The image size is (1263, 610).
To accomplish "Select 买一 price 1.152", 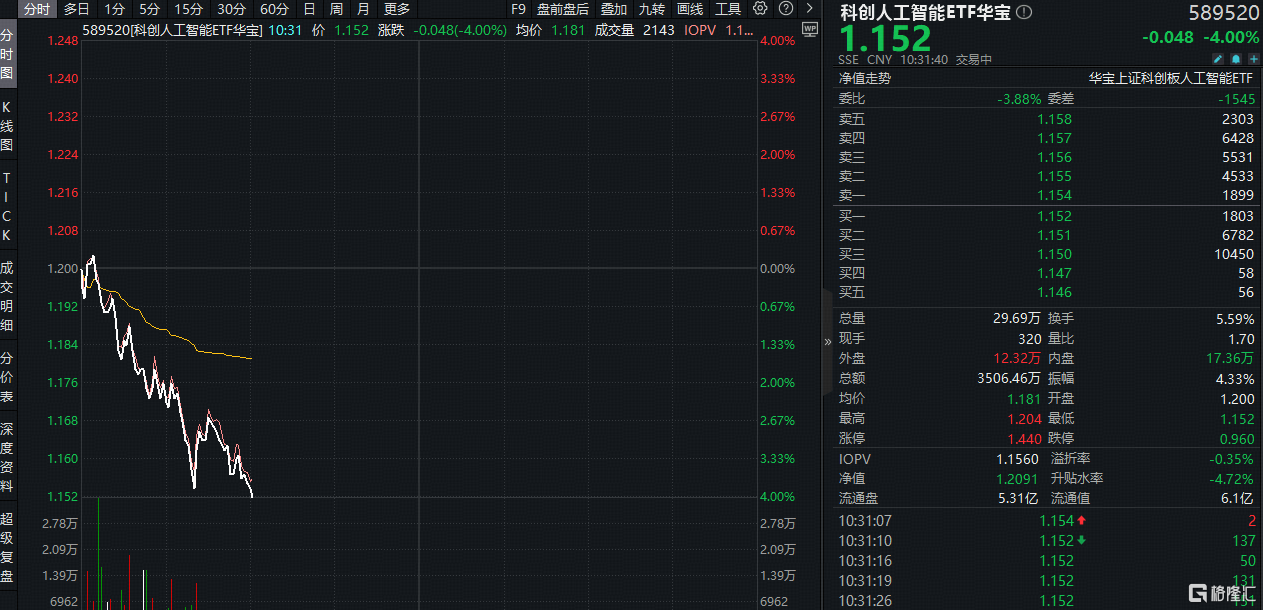I will pyautogui.click(x=1054, y=216).
